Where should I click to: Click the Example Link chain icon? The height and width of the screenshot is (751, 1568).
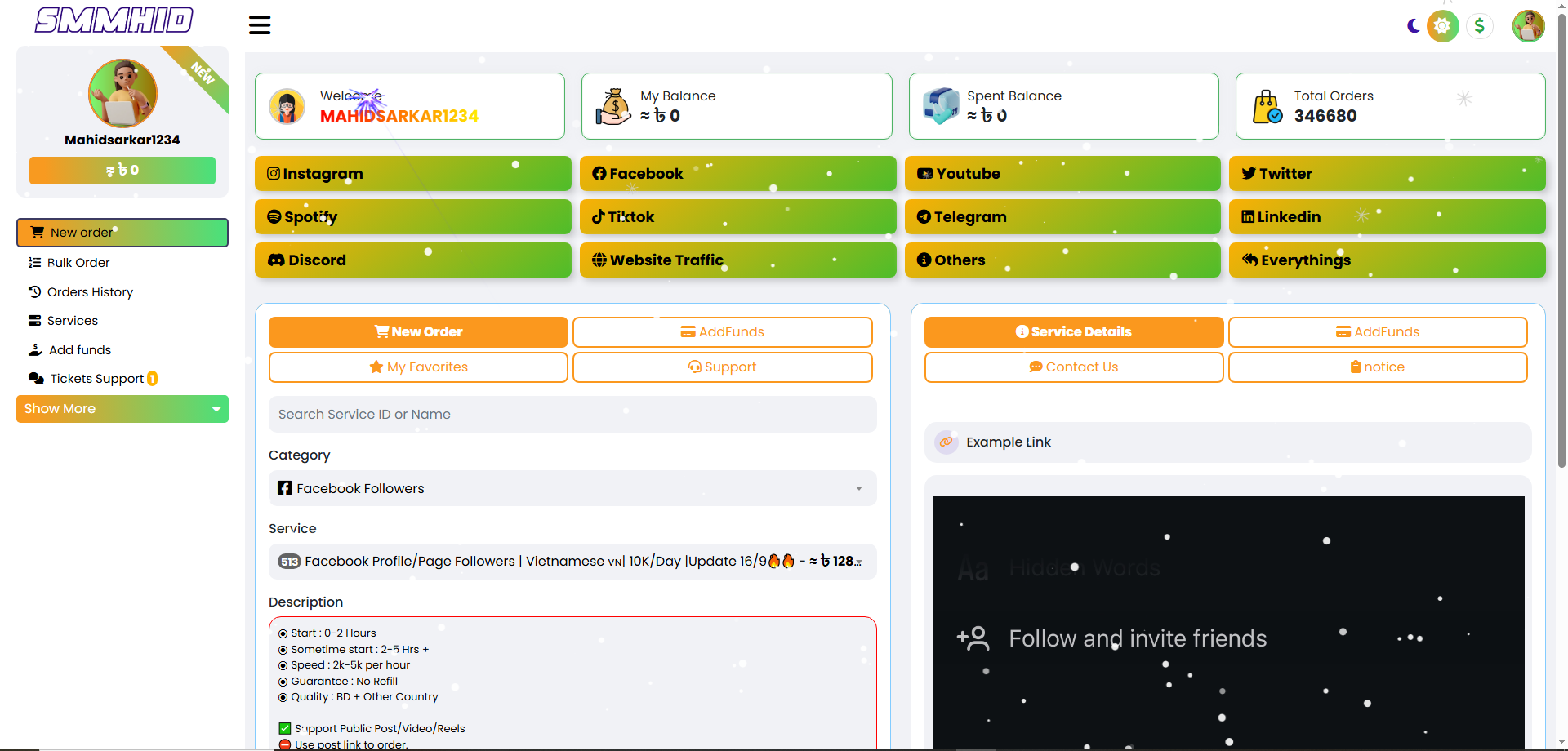tap(946, 442)
